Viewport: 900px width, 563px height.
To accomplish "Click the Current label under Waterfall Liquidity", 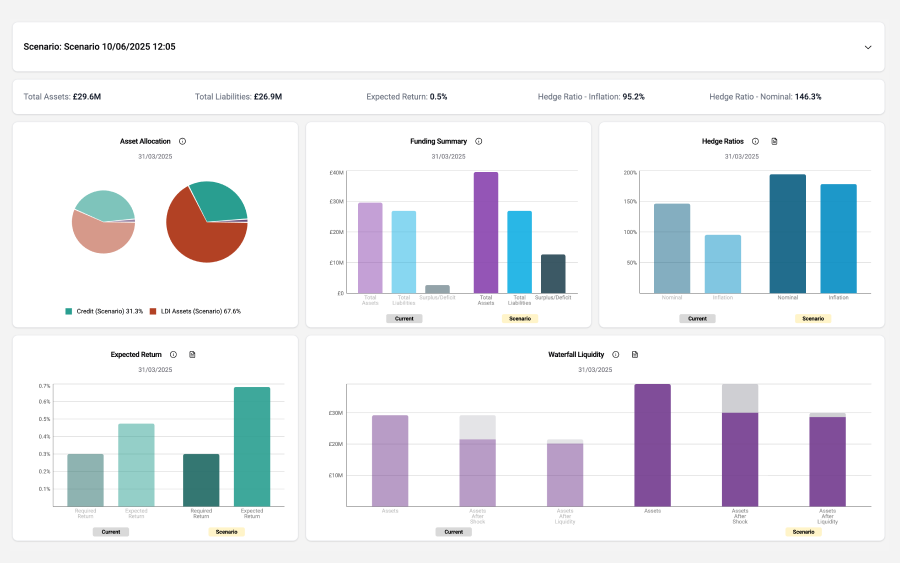I will click(453, 532).
